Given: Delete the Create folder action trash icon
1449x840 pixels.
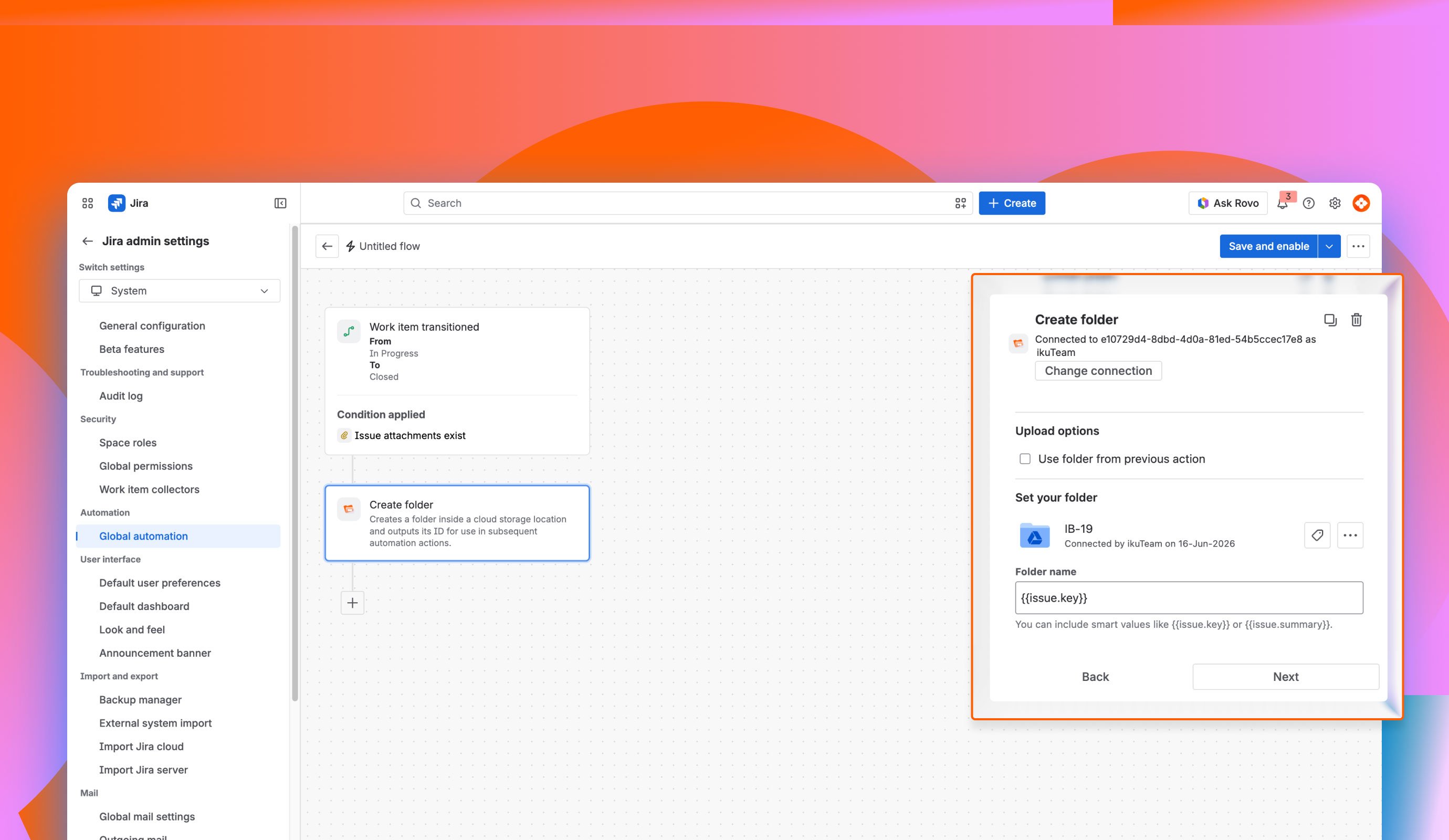Looking at the screenshot, I should 1357,320.
